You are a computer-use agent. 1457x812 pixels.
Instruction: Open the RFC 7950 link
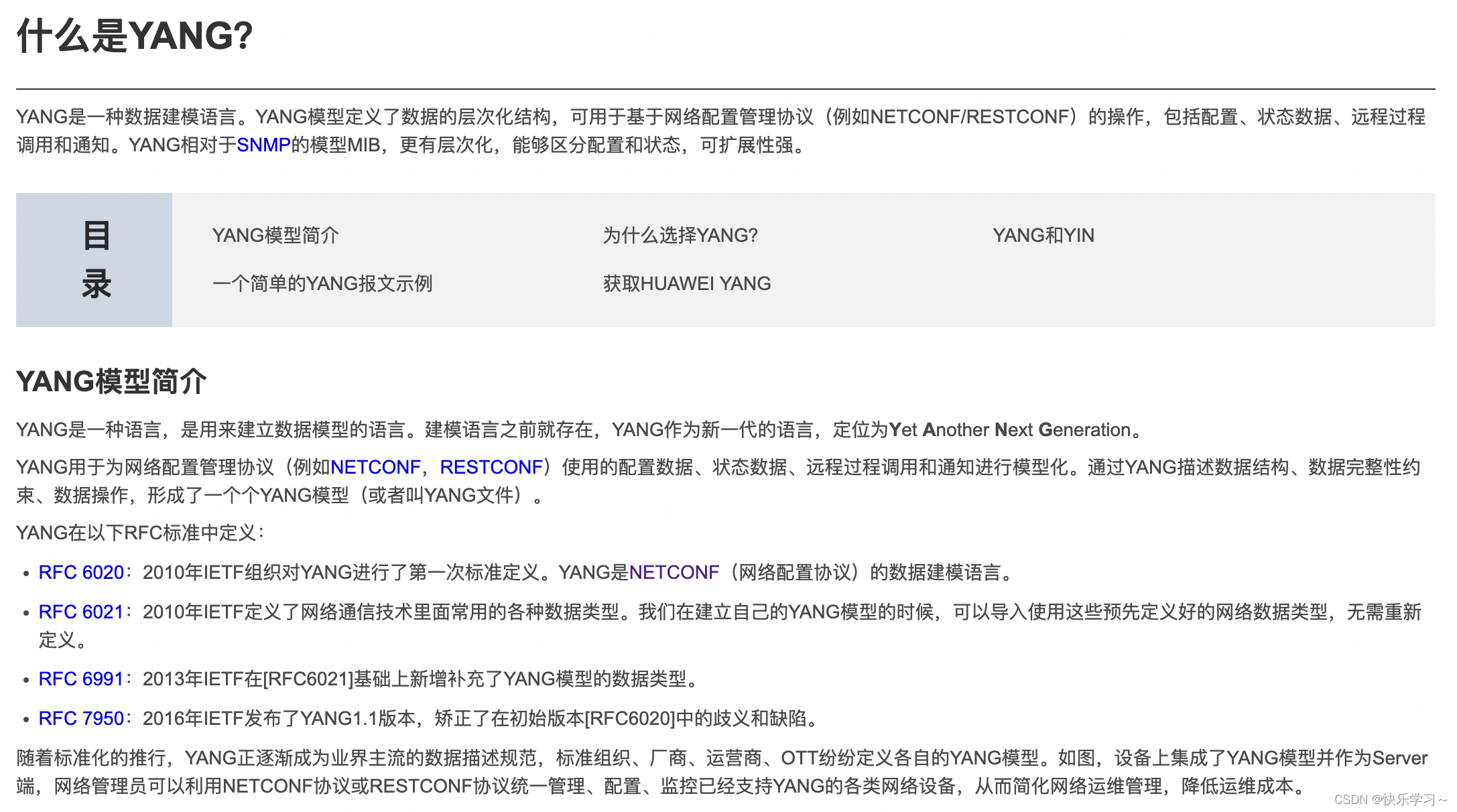point(81,718)
